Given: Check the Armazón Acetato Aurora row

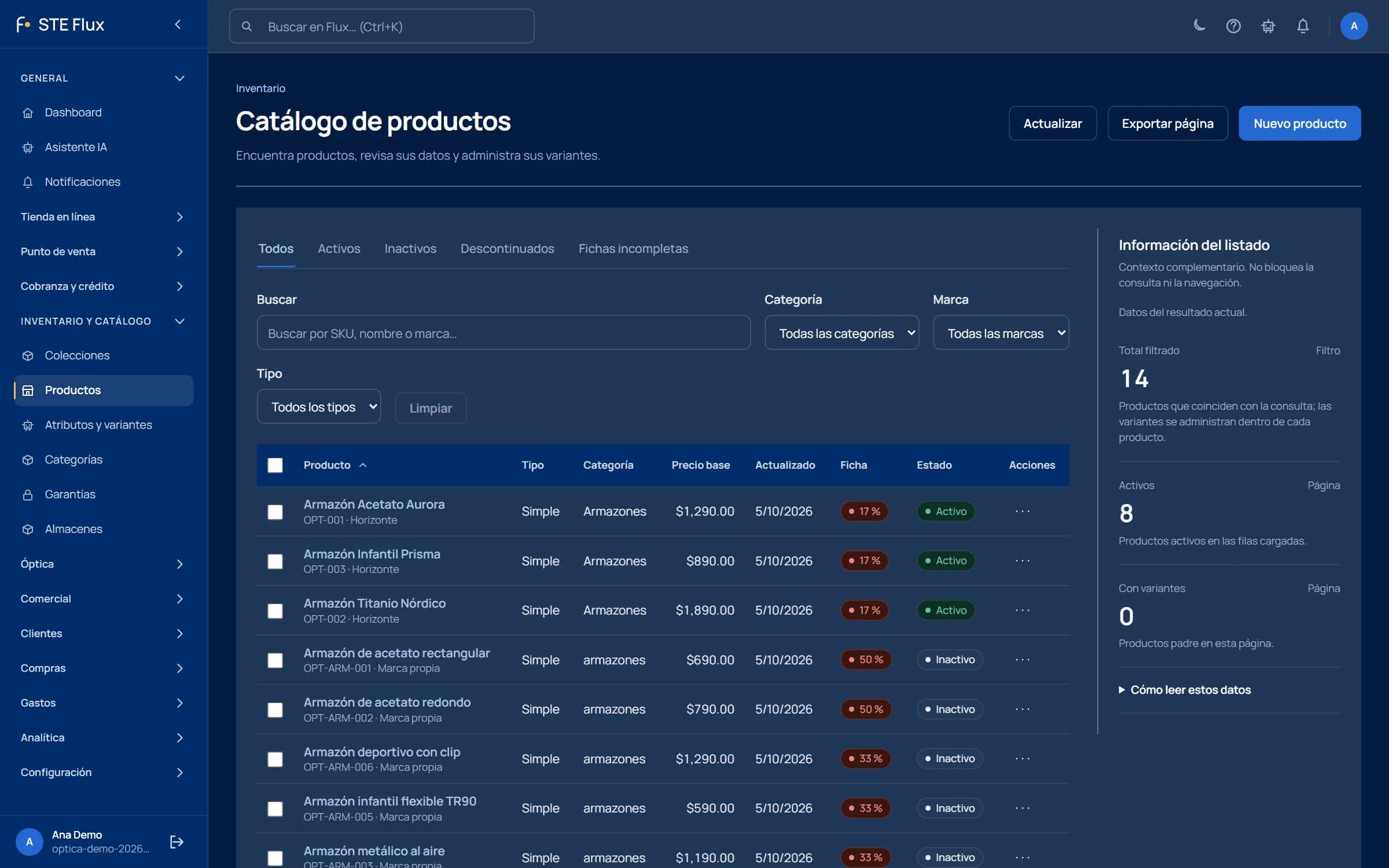Looking at the screenshot, I should 275,512.
